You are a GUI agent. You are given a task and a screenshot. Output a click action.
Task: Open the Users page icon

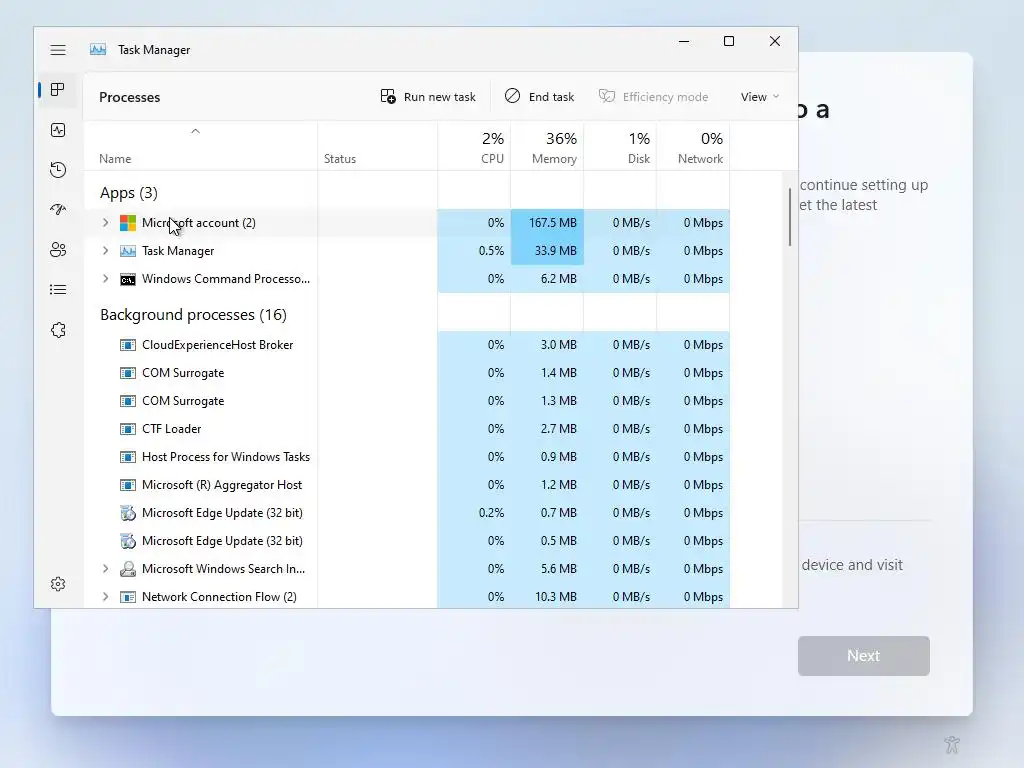click(58, 249)
